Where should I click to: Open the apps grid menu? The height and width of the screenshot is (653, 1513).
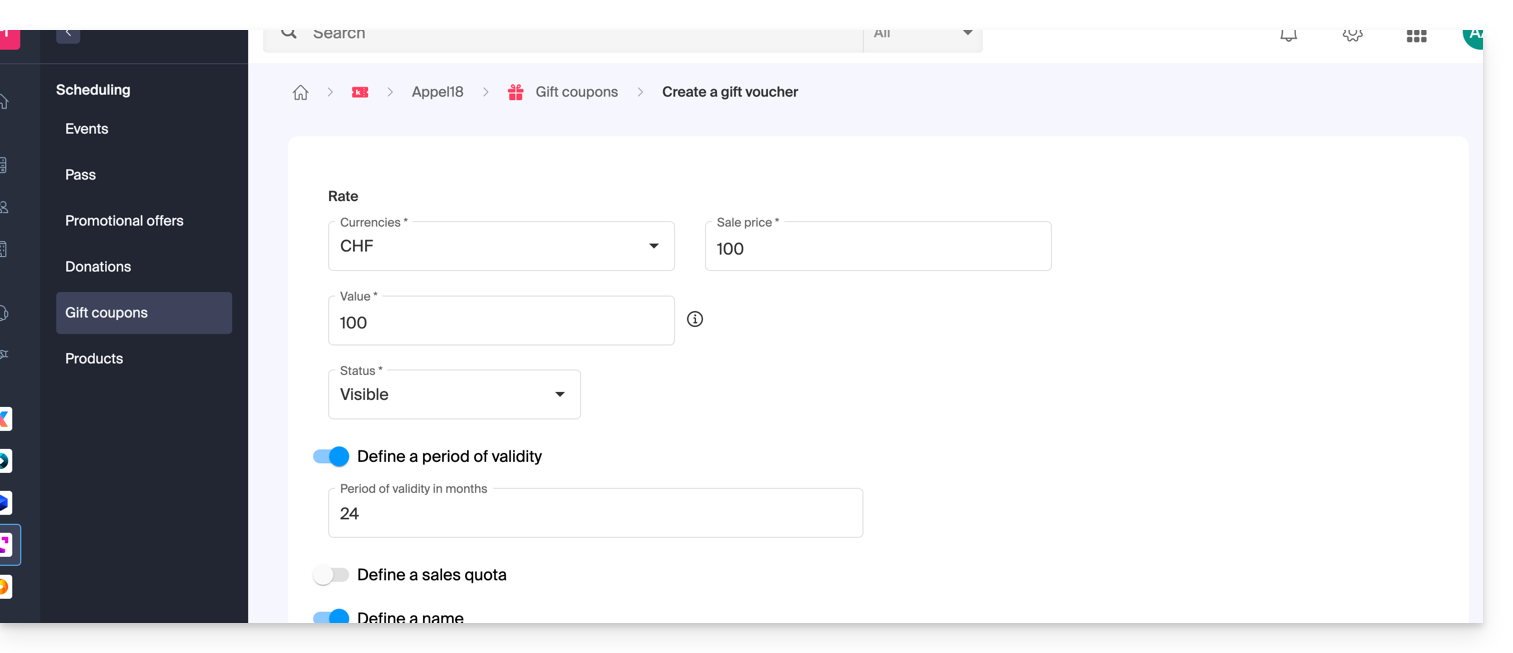coord(1416,36)
